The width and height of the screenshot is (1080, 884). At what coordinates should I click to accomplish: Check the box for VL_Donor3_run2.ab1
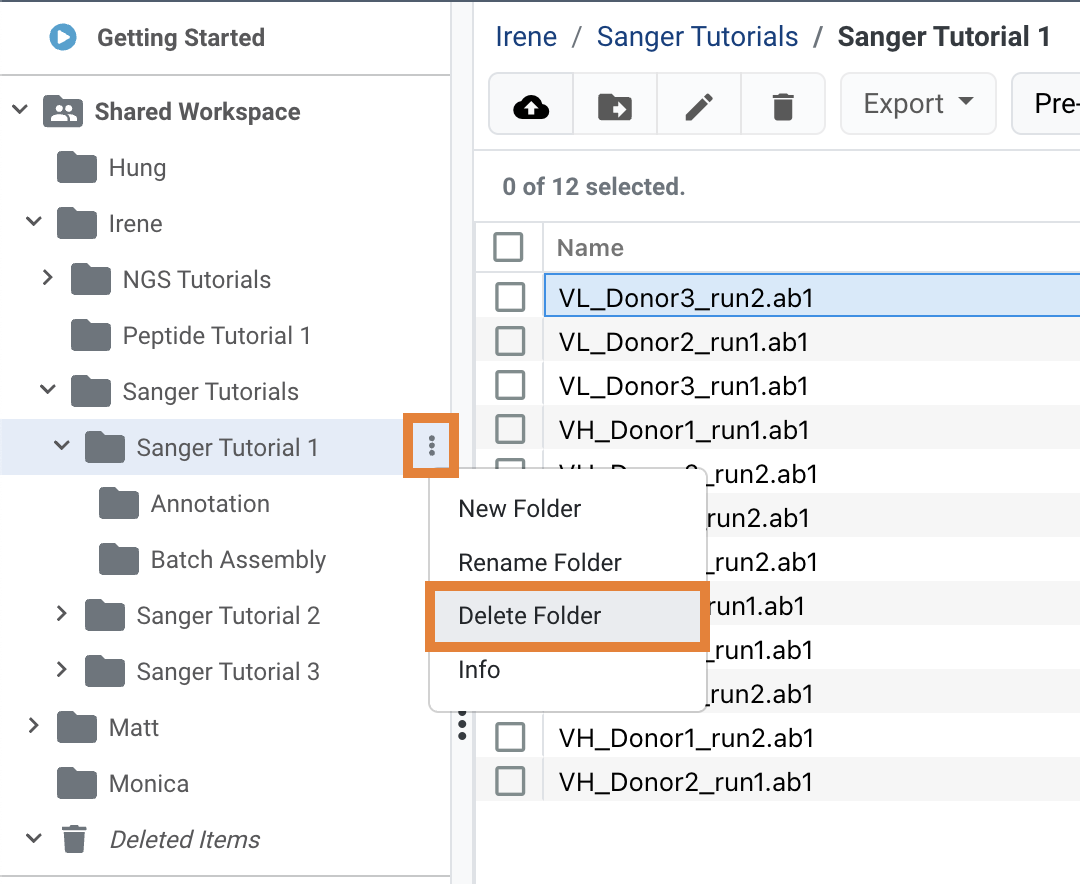click(x=510, y=297)
